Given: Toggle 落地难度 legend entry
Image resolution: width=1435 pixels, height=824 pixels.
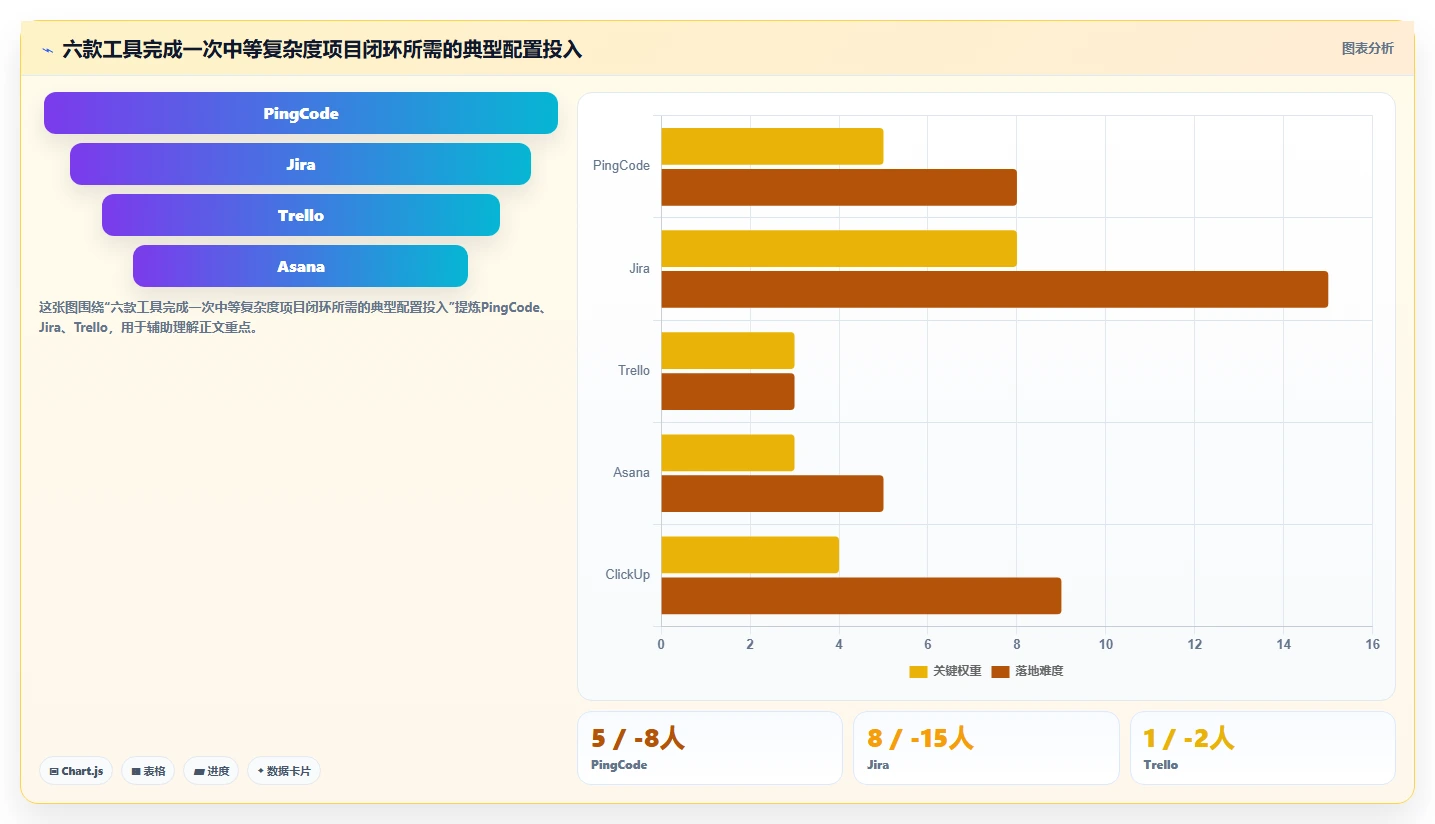Looking at the screenshot, I should [x=1027, y=671].
